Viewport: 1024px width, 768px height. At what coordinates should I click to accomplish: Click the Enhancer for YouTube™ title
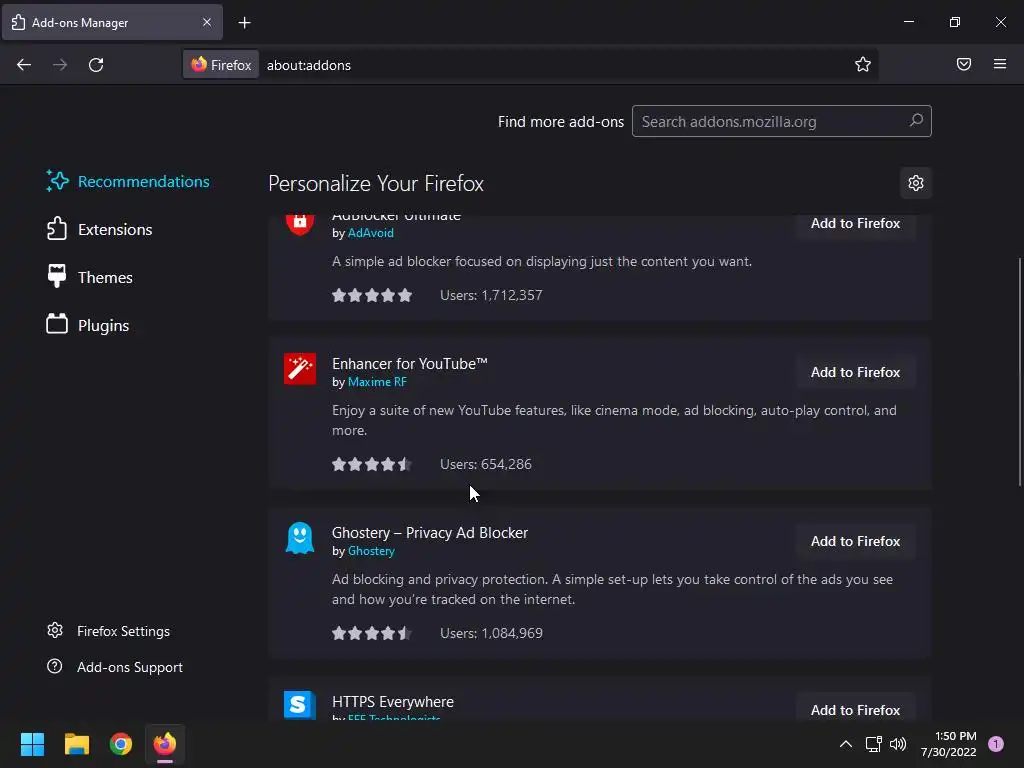pyautogui.click(x=409, y=364)
